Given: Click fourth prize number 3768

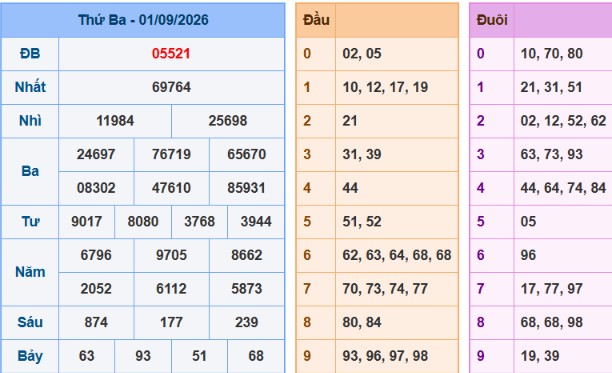Looking at the screenshot, I should (x=199, y=222).
